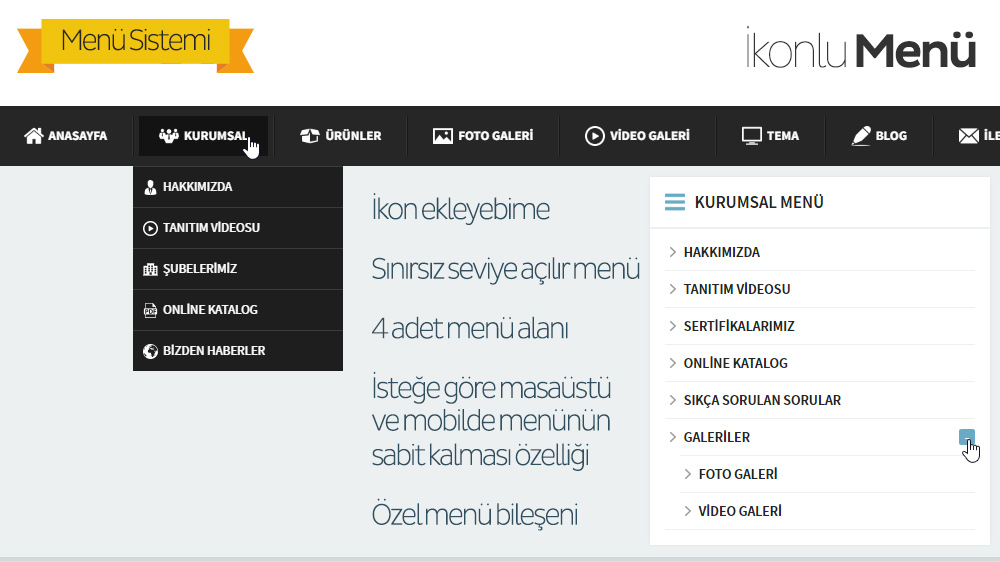The image size is (1000, 562).
Task: Click the chevron arrow beside Hakkımızda in sidebar
Action: click(x=673, y=252)
